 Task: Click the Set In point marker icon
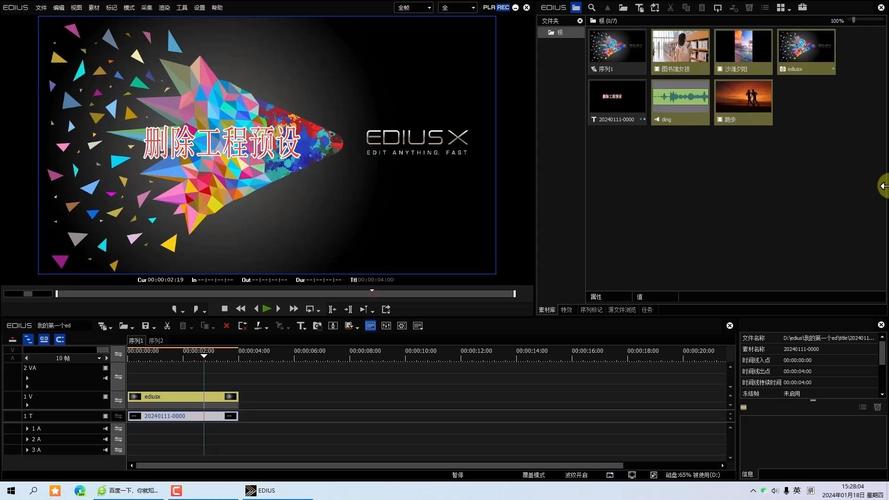tap(175, 309)
